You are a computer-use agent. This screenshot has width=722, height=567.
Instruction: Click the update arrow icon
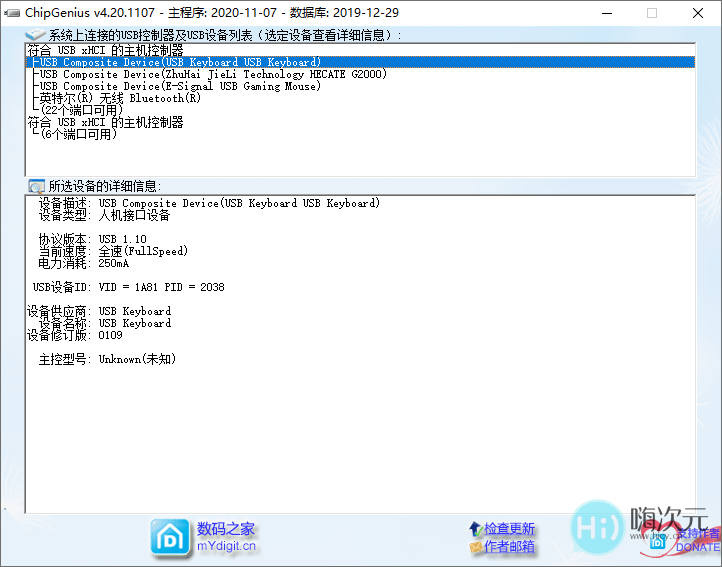476,529
